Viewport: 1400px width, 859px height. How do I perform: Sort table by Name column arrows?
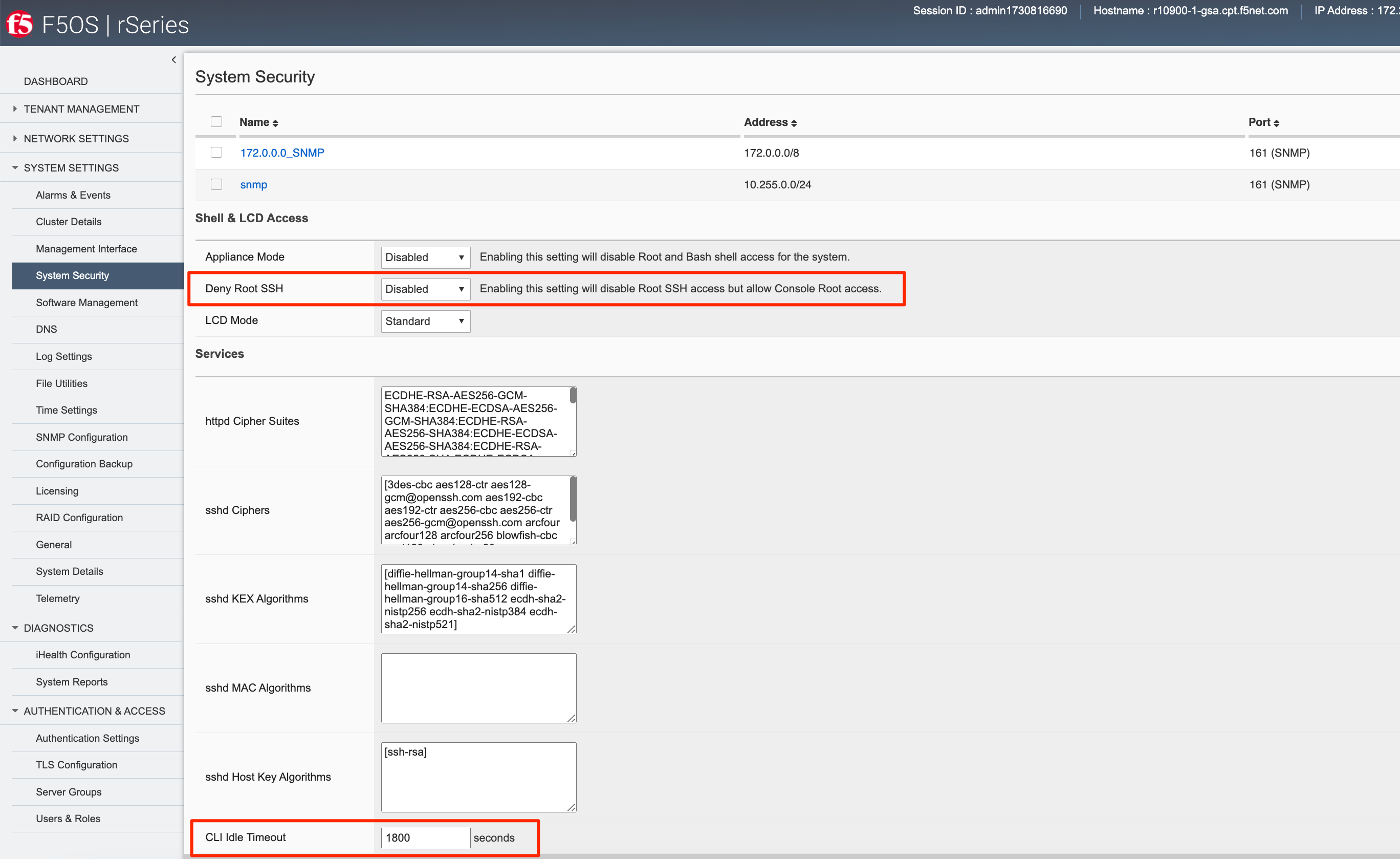pos(275,123)
